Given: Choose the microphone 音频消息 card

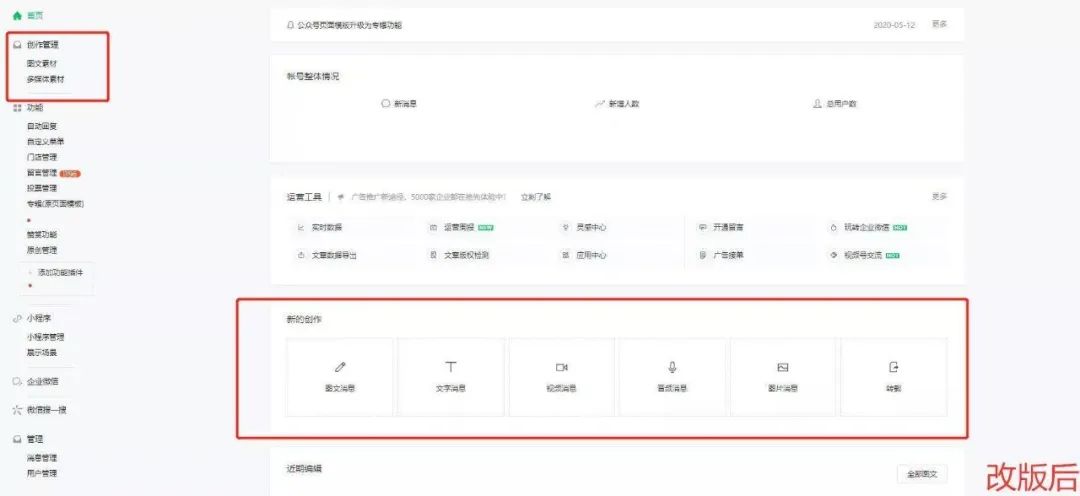Looking at the screenshot, I should pyautogui.click(x=672, y=377).
